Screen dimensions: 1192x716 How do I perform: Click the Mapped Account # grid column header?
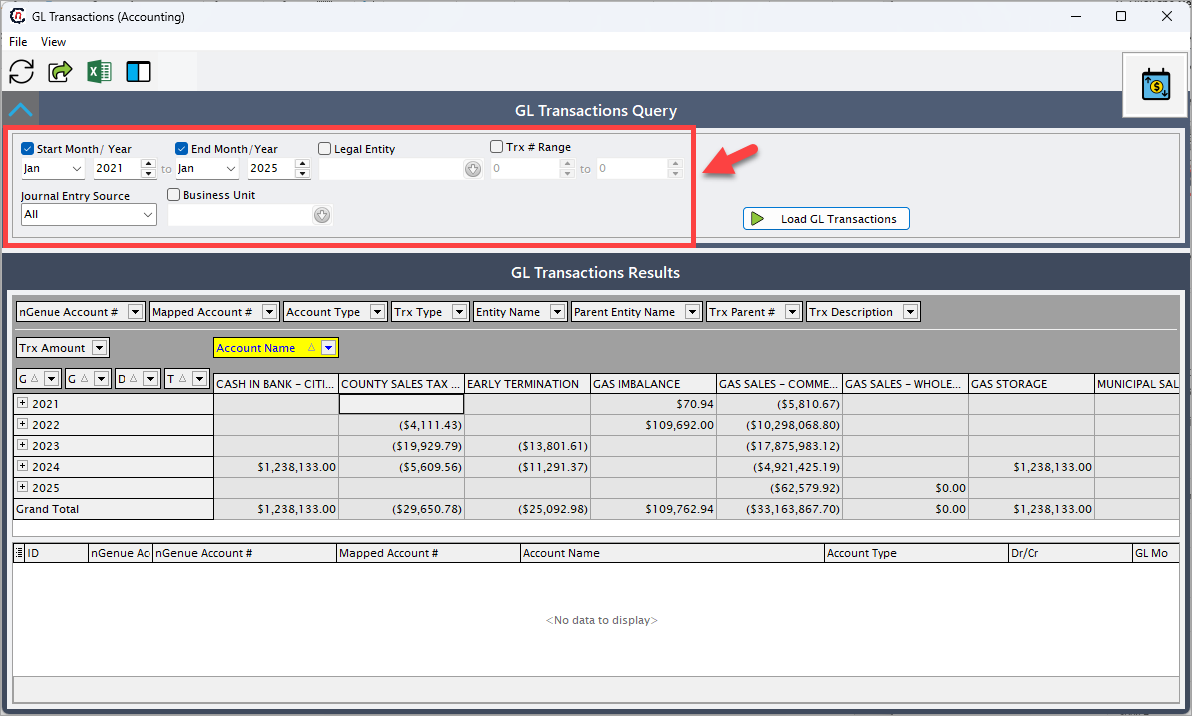click(x=428, y=553)
